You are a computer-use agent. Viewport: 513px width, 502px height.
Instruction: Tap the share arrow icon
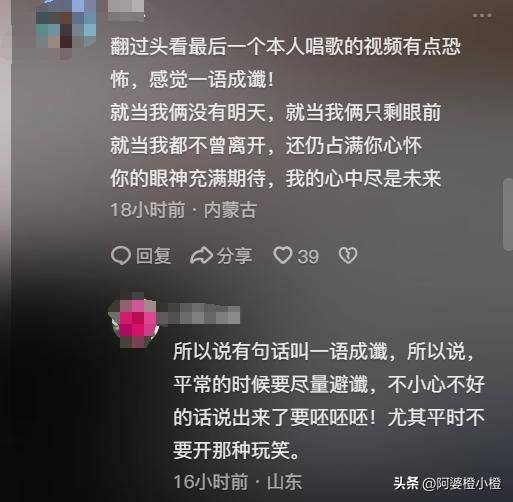[x=201, y=256]
